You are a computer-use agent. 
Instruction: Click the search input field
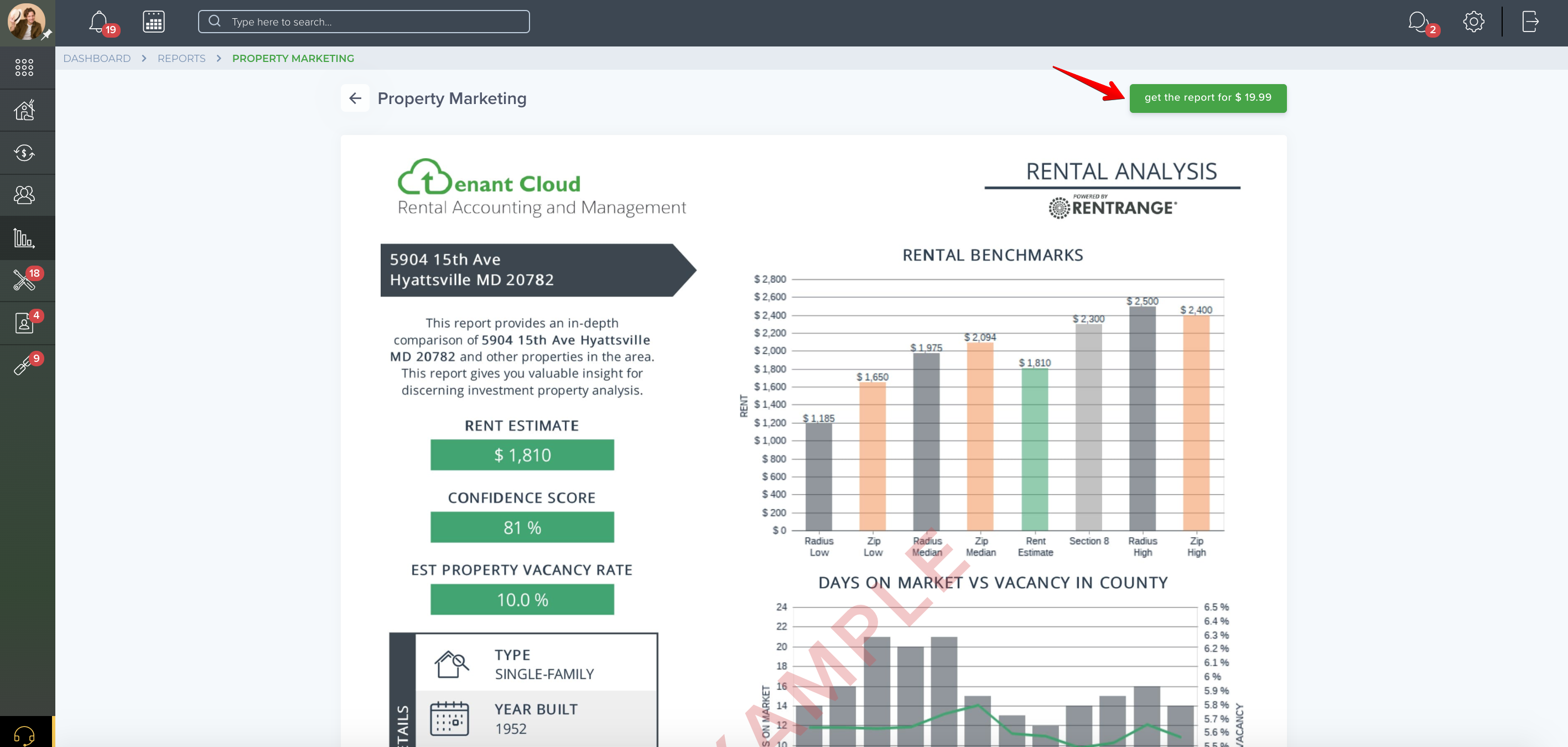(364, 22)
